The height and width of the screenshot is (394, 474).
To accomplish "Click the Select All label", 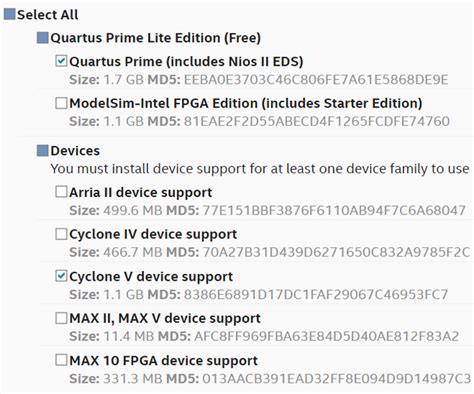I will click(48, 15).
